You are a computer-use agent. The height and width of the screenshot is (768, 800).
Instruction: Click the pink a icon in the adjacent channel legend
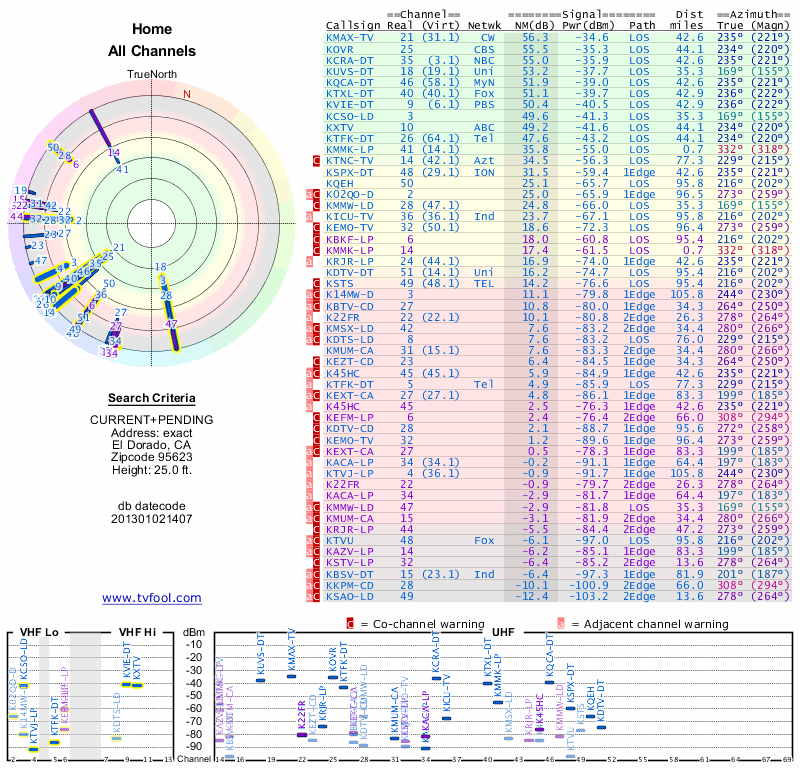click(x=561, y=624)
